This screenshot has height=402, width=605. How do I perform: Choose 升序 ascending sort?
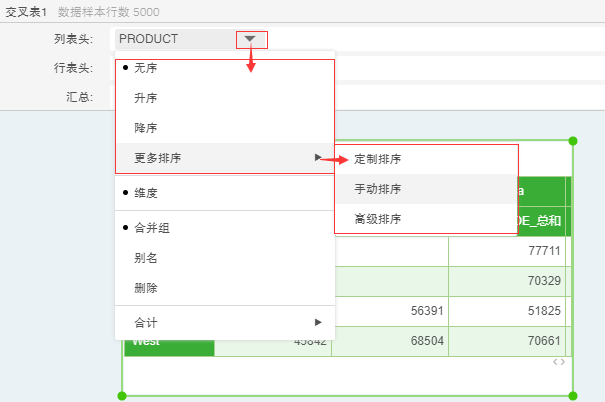pyautogui.click(x=146, y=98)
